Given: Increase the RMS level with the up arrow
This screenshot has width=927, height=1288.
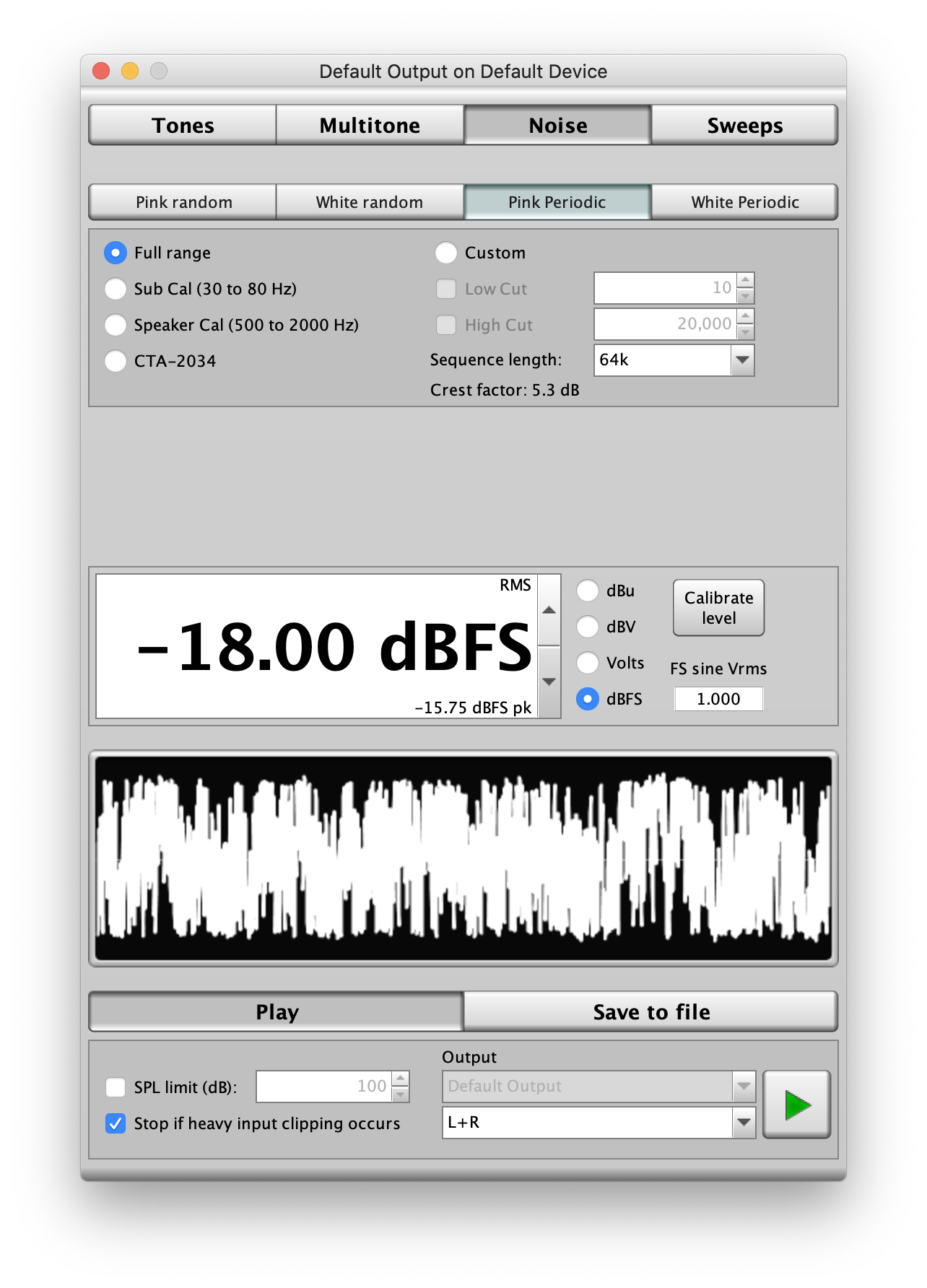Looking at the screenshot, I should pyautogui.click(x=549, y=610).
